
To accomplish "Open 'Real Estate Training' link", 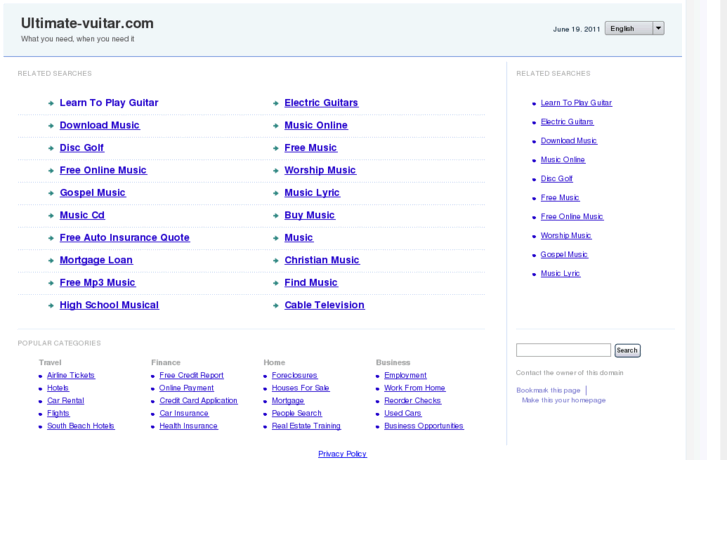I will (x=306, y=426).
